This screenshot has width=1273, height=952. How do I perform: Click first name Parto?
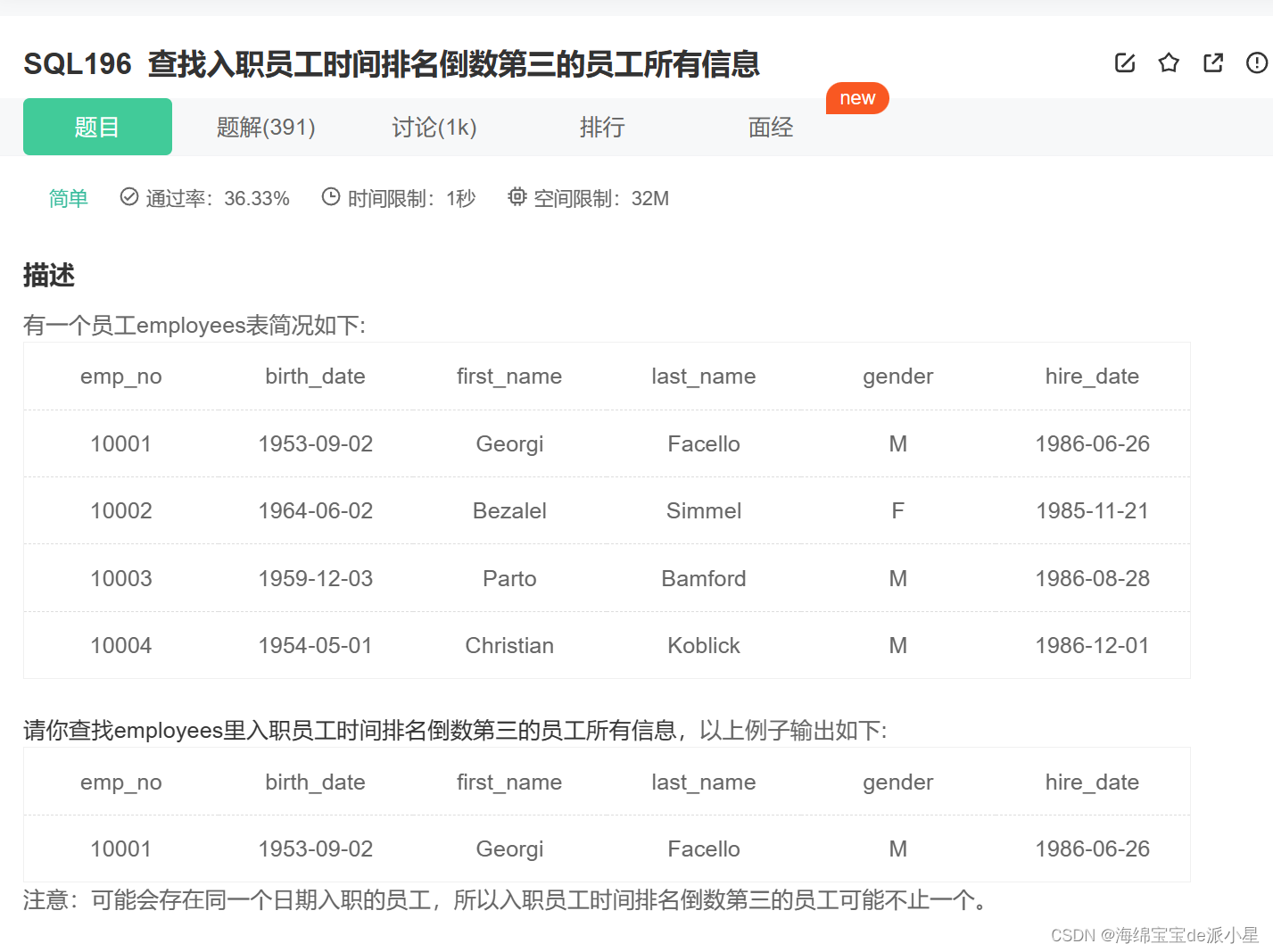pos(509,579)
